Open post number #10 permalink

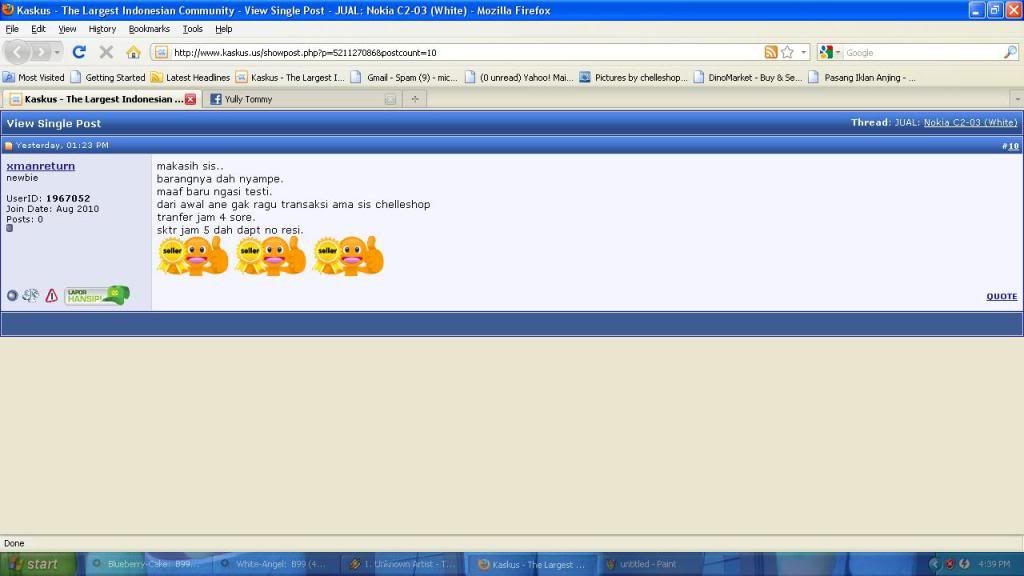[x=1012, y=146]
